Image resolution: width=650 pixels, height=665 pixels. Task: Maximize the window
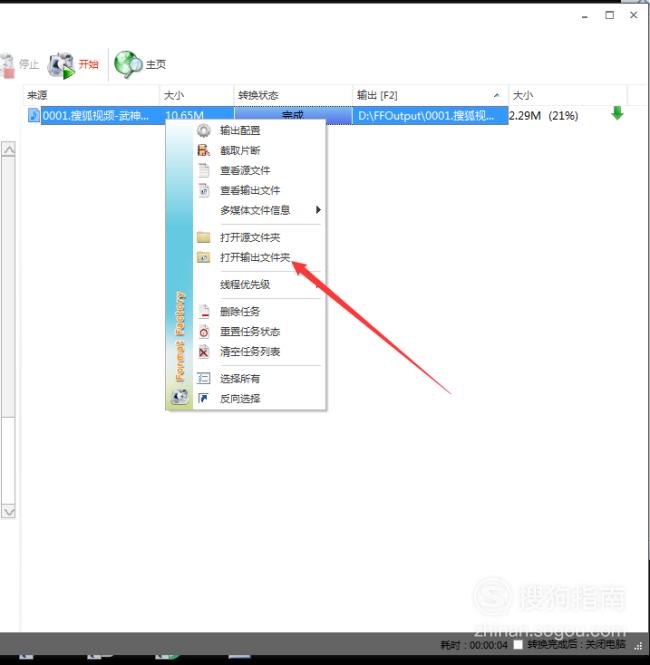click(x=609, y=15)
